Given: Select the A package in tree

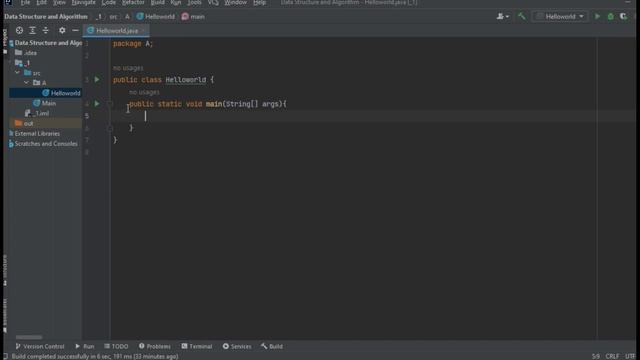Looking at the screenshot, I should click(x=40, y=83).
